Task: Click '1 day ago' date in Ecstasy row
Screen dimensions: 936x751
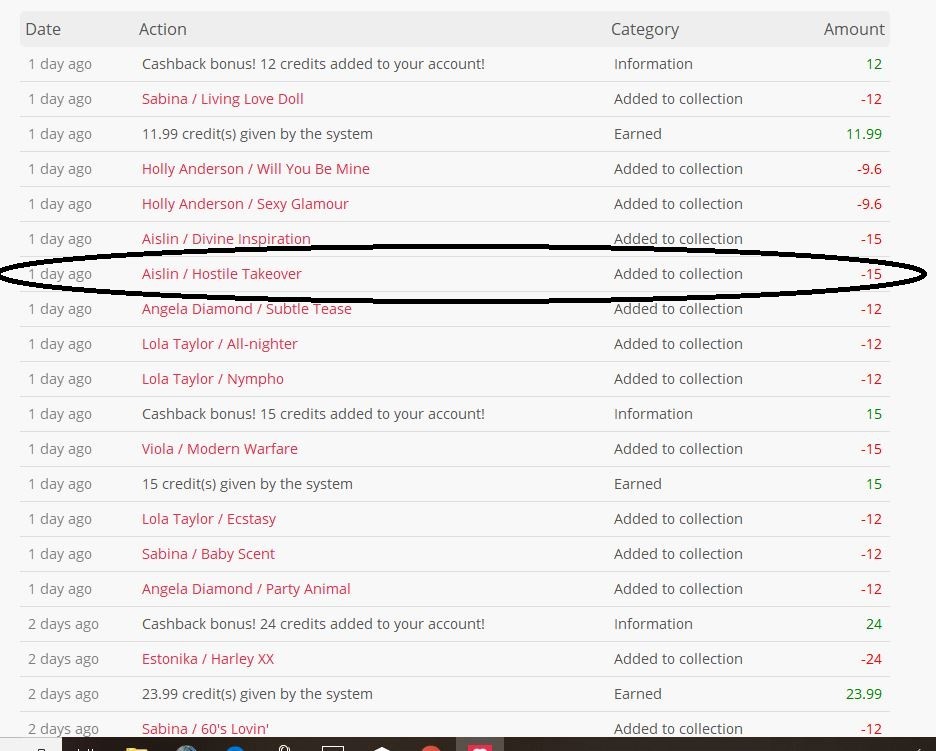Action: tap(60, 519)
